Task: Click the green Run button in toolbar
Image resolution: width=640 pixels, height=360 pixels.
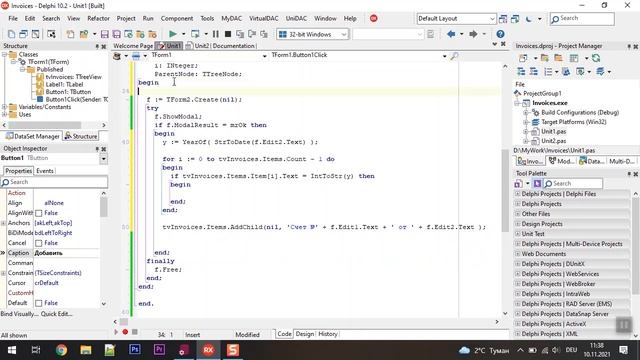Action: coord(173,34)
